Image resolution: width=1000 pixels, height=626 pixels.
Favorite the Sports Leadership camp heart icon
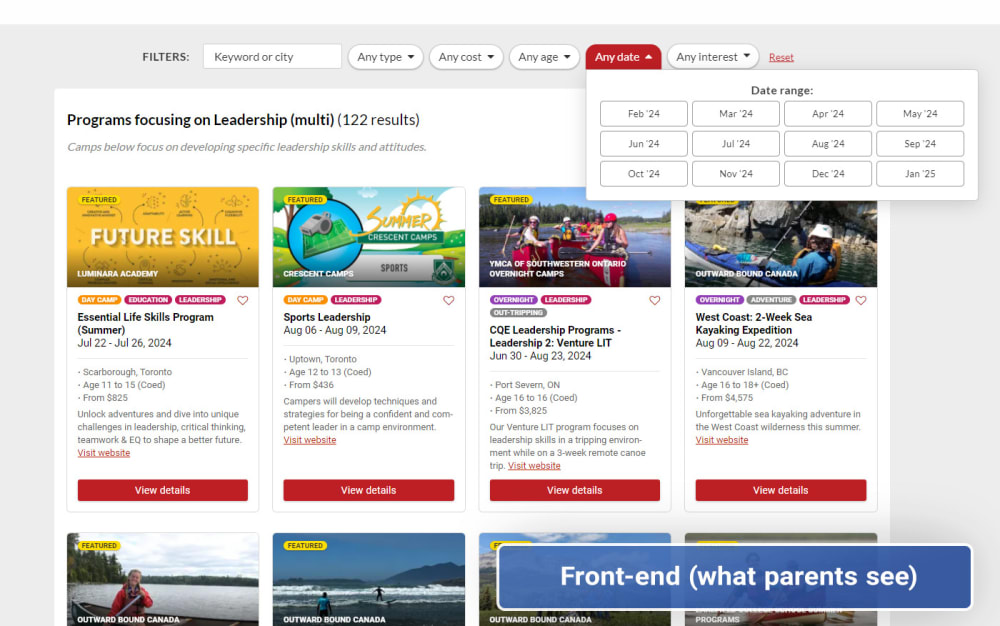448,300
